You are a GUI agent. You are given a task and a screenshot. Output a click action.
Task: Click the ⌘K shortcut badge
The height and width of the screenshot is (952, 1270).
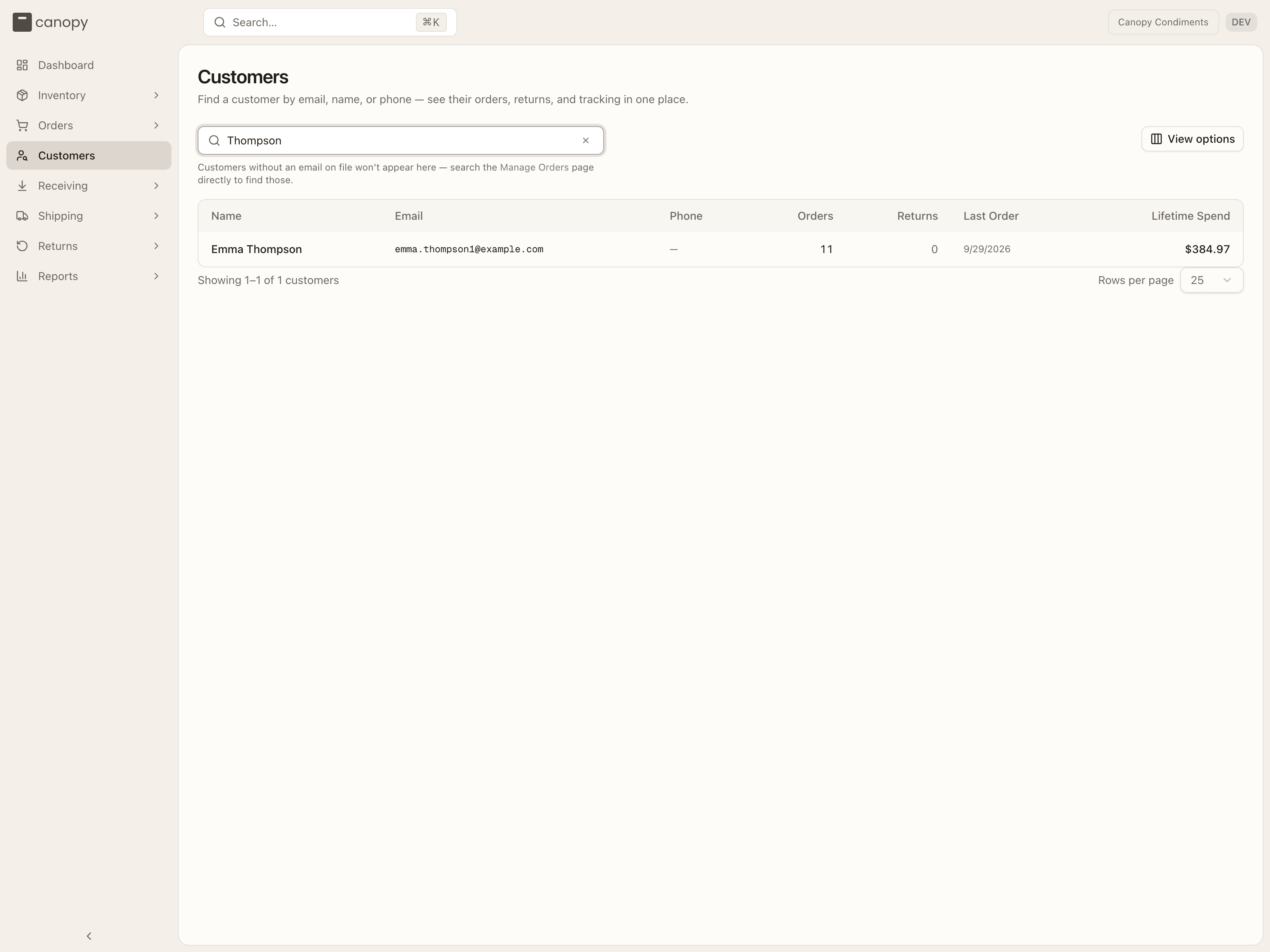pos(431,22)
